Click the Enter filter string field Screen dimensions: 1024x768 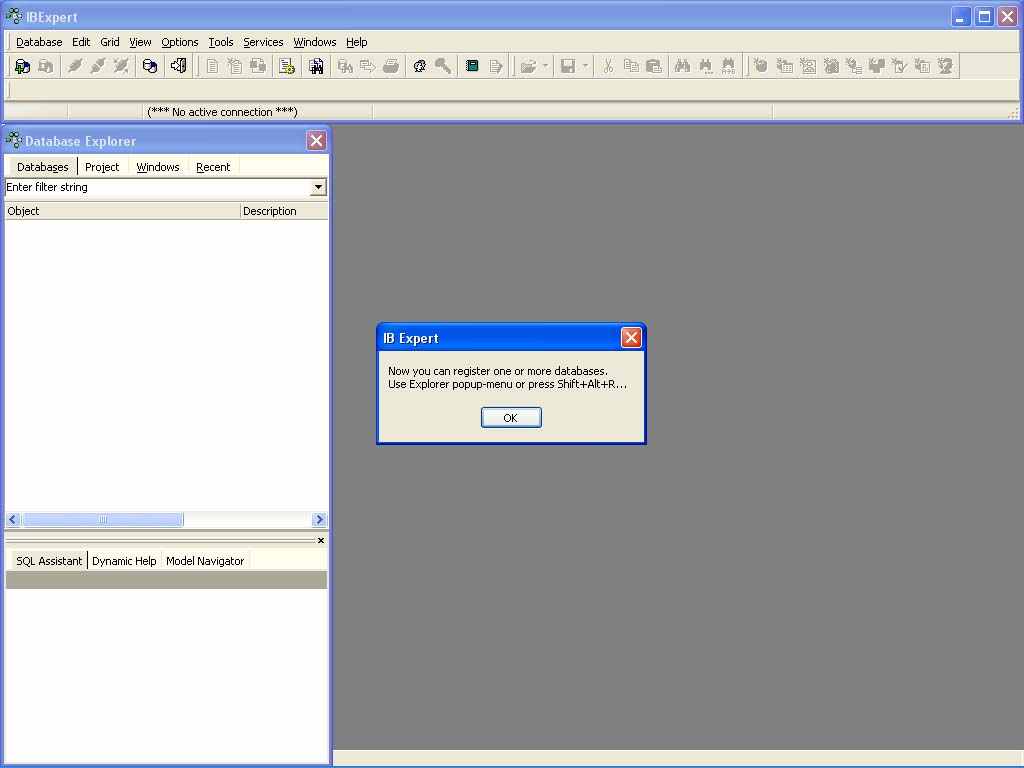157,187
